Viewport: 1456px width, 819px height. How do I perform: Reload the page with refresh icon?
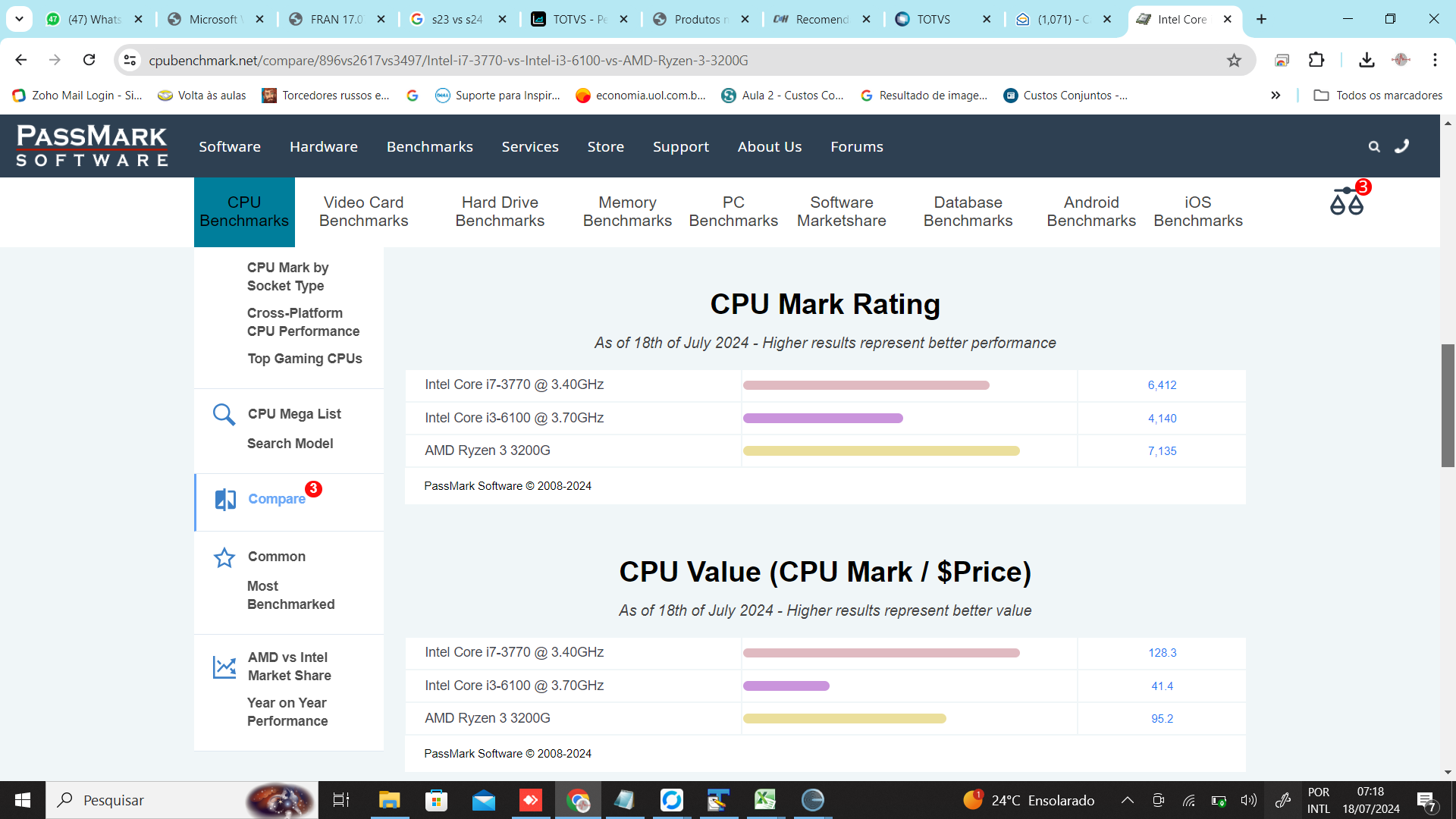(89, 60)
